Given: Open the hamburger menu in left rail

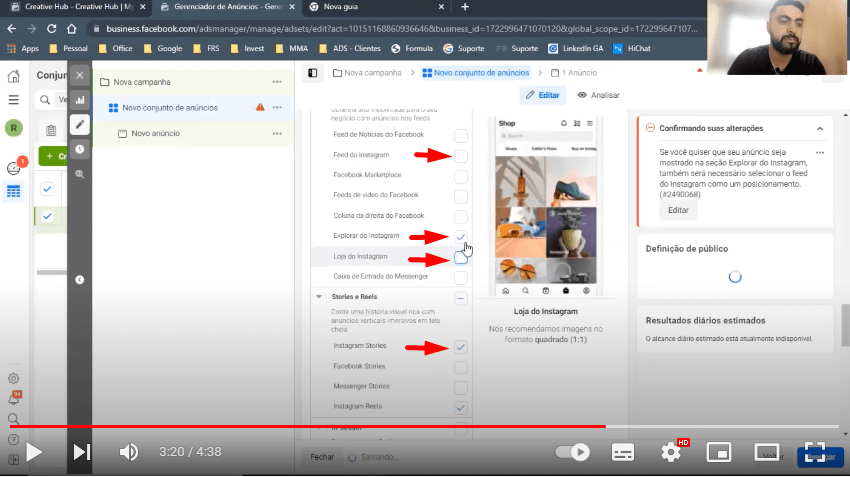Looking at the screenshot, I should (x=14, y=100).
